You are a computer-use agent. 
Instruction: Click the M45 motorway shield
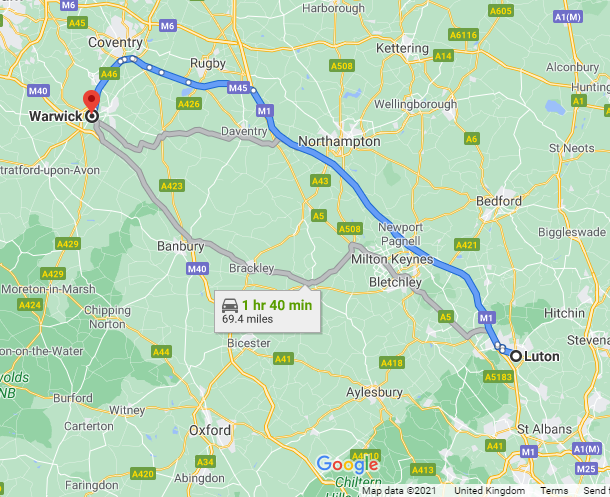238,88
